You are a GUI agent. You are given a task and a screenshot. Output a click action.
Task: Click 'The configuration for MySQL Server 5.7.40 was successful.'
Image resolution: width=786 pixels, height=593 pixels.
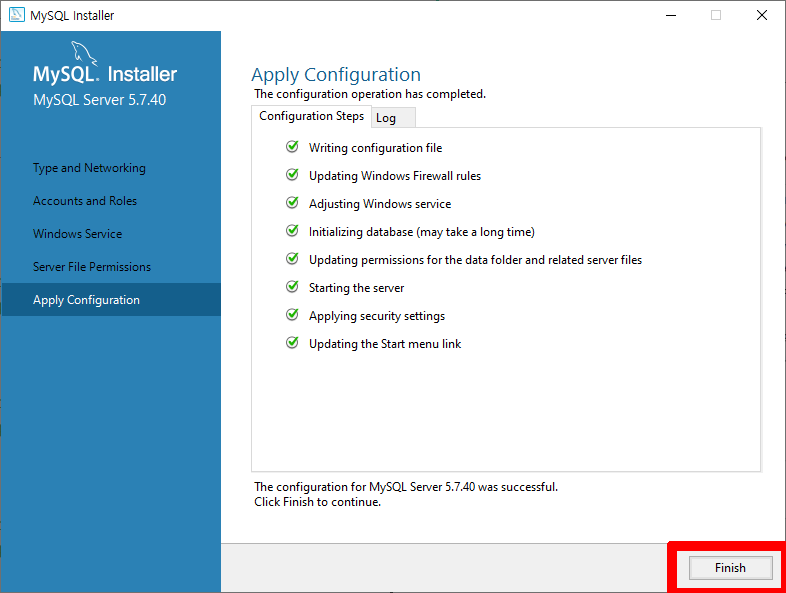point(406,487)
